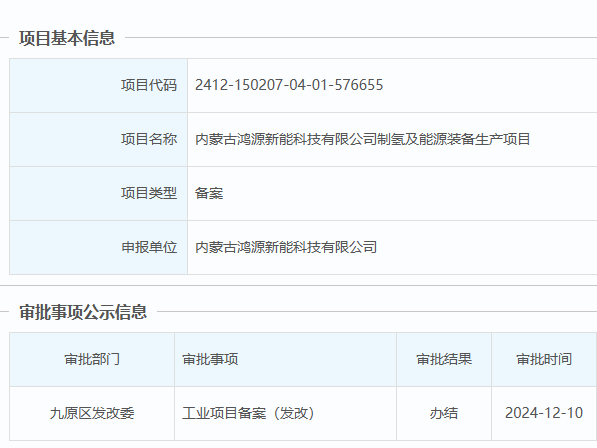
Task: Click the approval date 2024-12-10
Action: point(544,413)
